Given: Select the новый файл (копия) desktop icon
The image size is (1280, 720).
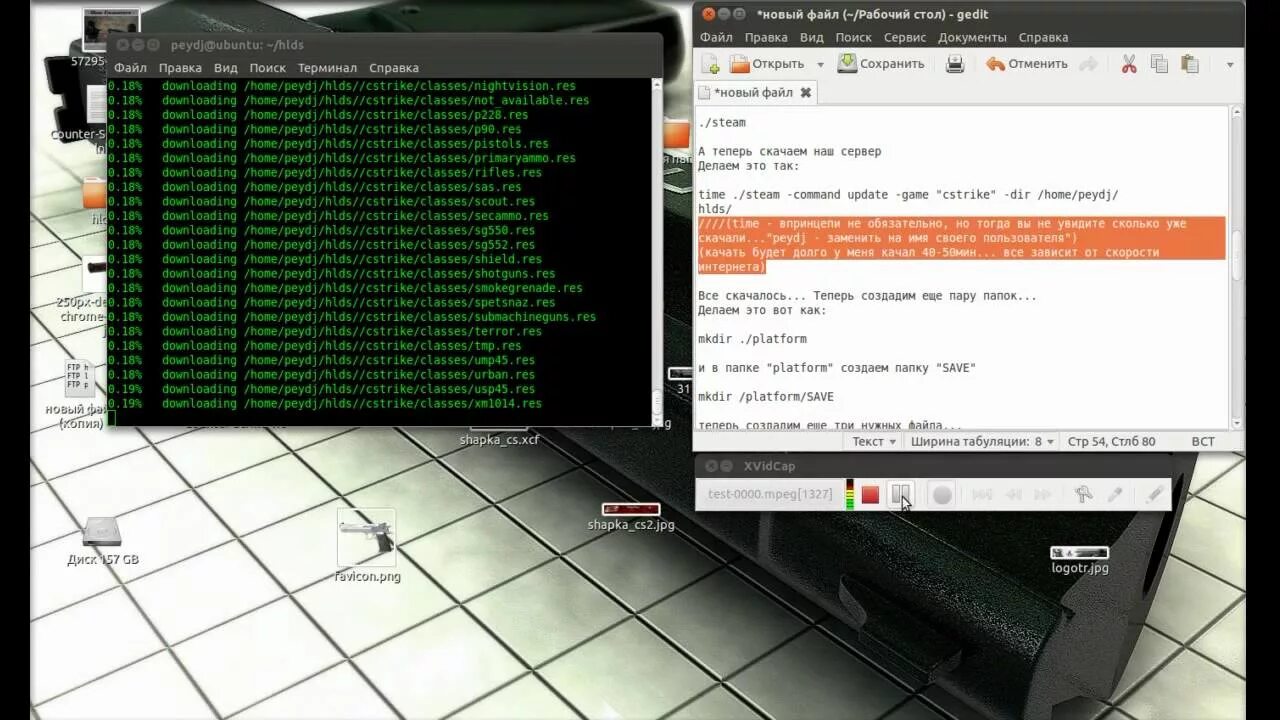Looking at the screenshot, I should (79, 395).
